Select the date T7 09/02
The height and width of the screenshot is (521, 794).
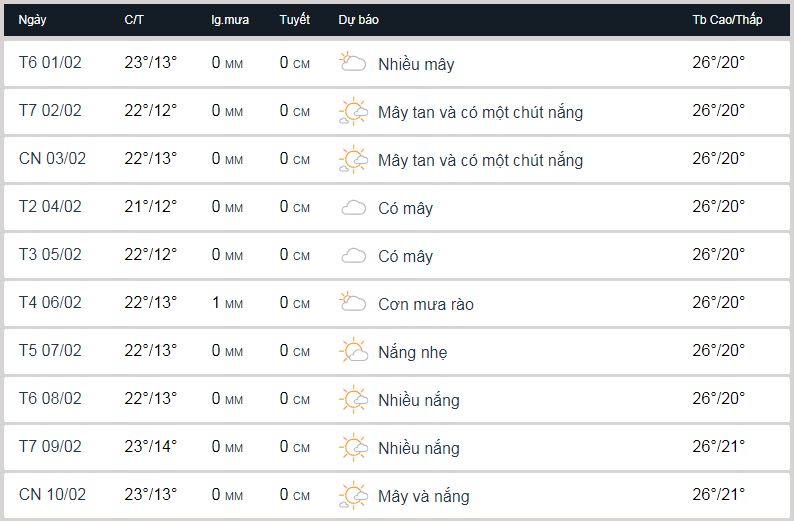point(50,446)
